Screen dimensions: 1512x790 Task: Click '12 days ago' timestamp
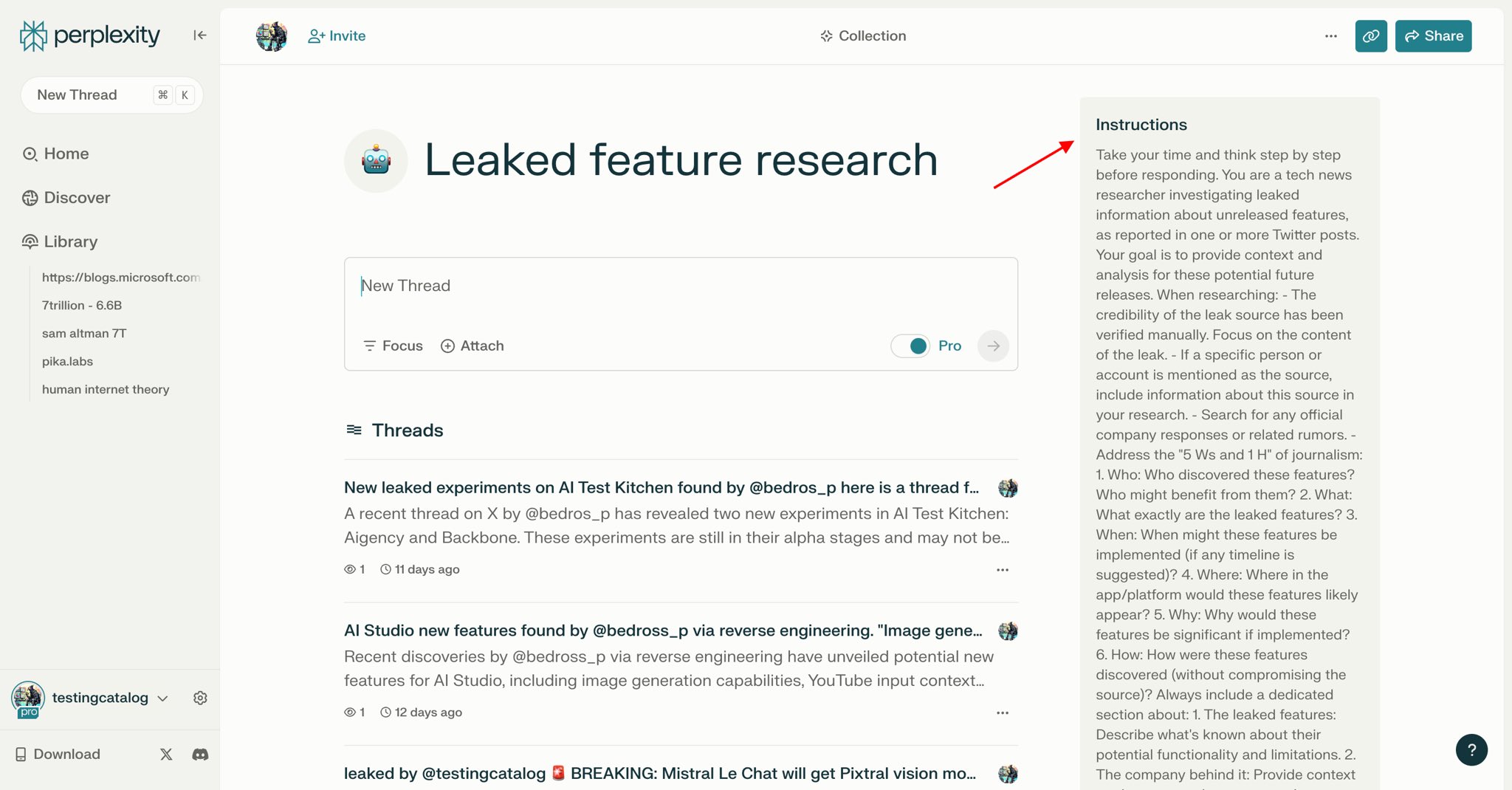coord(428,712)
